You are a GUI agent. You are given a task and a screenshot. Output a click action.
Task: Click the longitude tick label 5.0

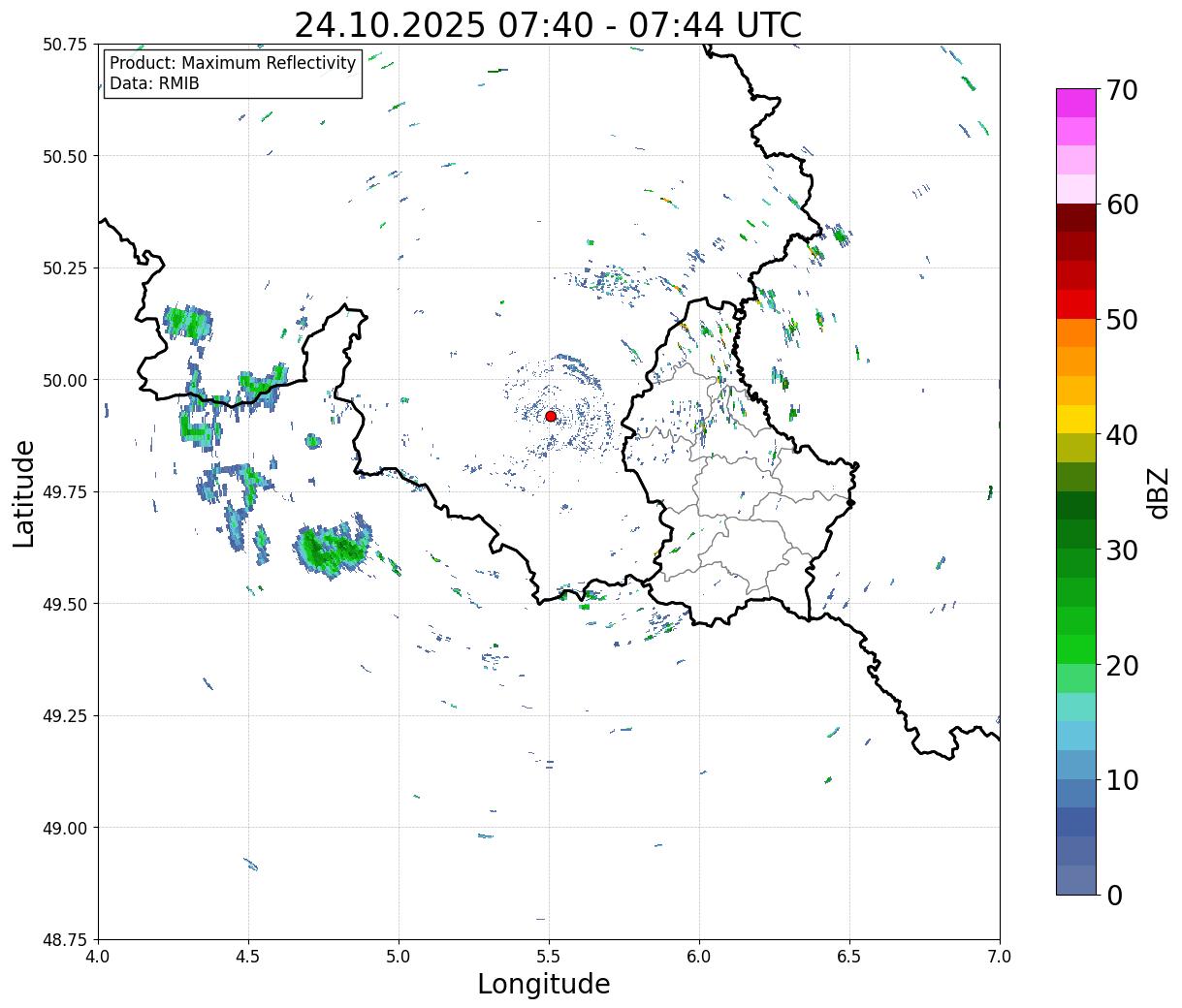point(399,957)
